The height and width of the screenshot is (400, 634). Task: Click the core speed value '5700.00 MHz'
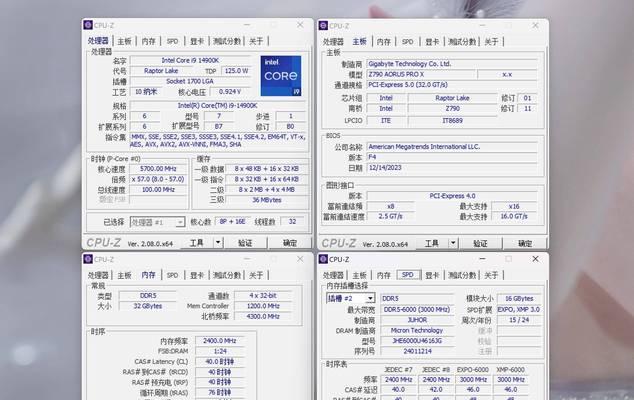tap(158, 169)
